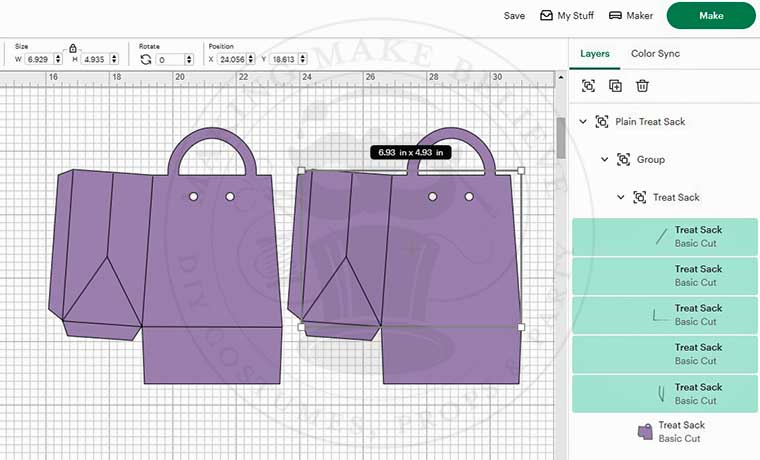Open My Stuff from the header
The width and height of the screenshot is (760, 460).
568,16
